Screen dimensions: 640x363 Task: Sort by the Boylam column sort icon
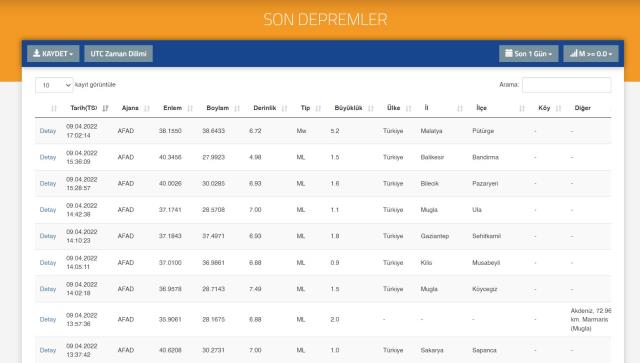click(x=237, y=108)
